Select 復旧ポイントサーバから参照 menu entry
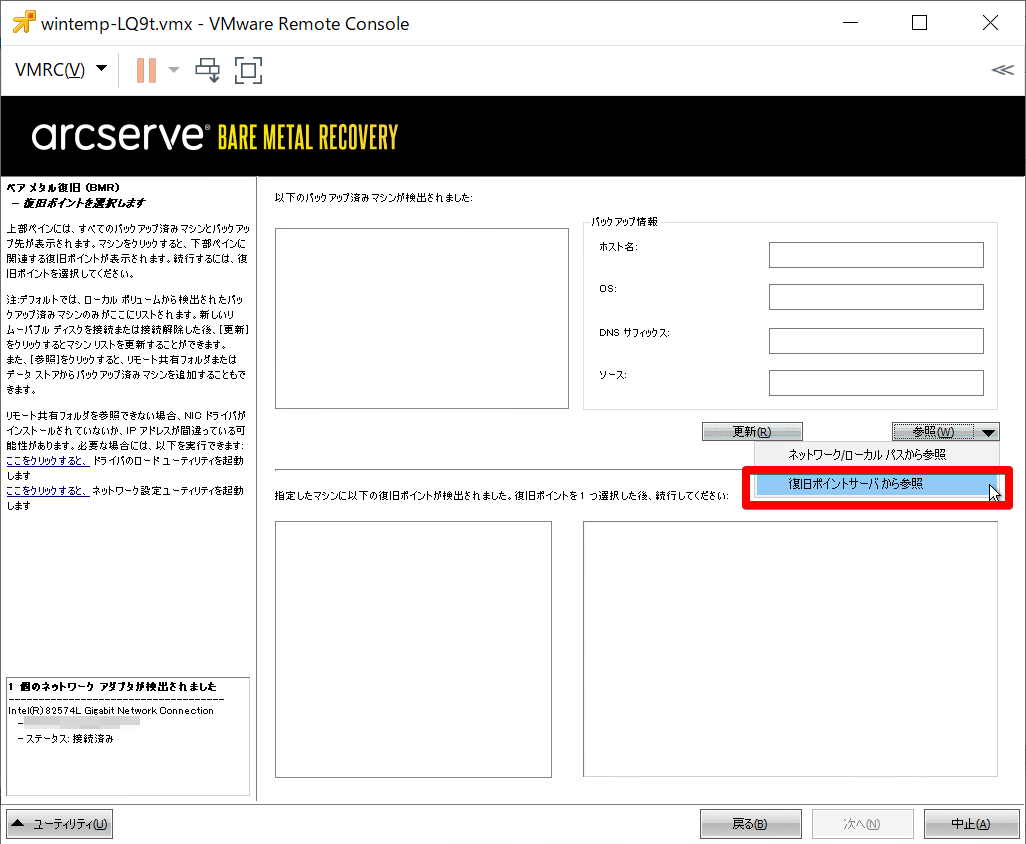Screen dimensions: 1026x844 point(877,484)
